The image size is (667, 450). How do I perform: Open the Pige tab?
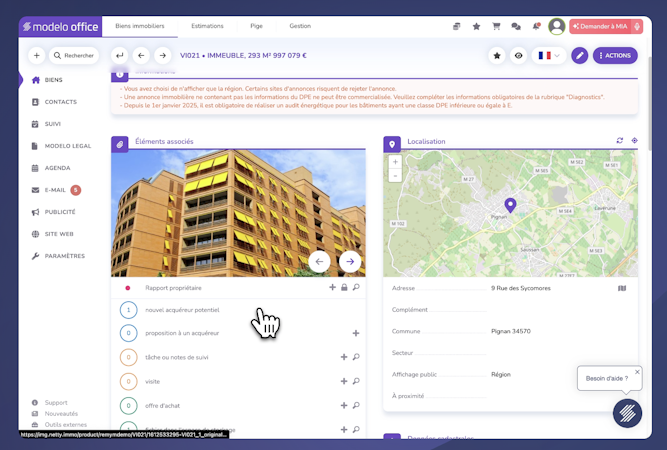coord(257,26)
